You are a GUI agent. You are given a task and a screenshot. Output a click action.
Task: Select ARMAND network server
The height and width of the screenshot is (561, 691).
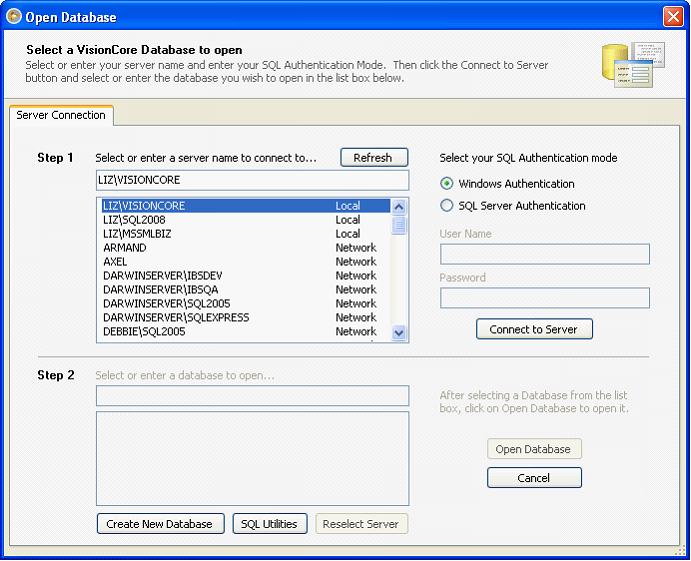(x=246, y=248)
